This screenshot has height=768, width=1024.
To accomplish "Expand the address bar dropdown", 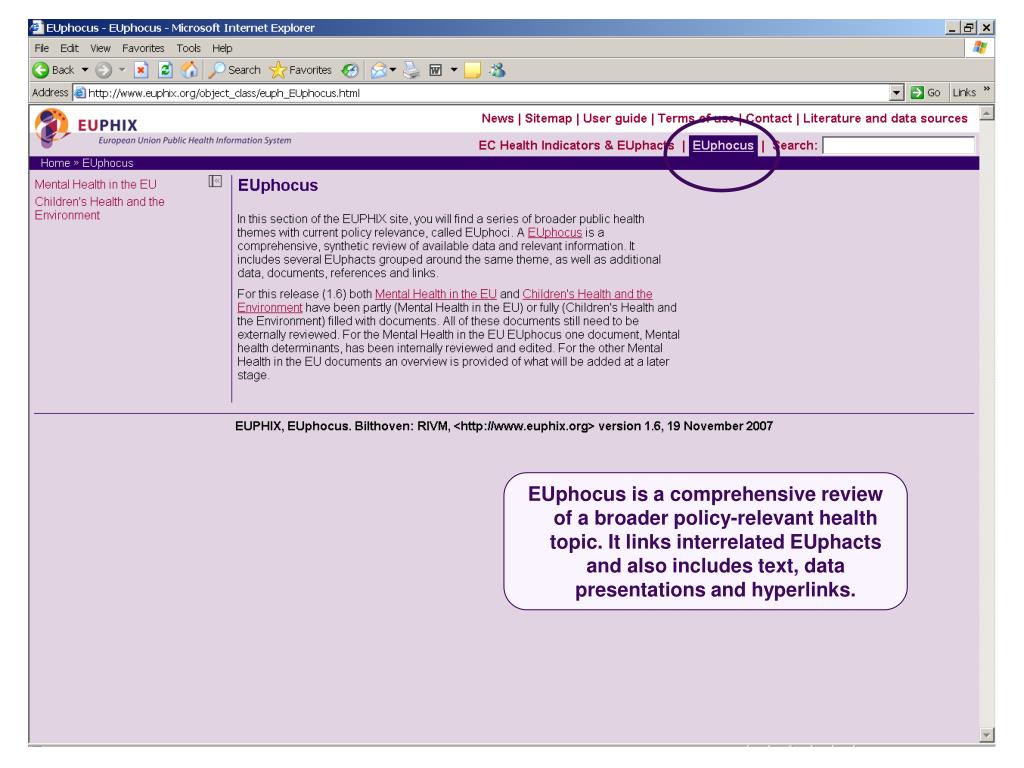I will click(x=897, y=93).
